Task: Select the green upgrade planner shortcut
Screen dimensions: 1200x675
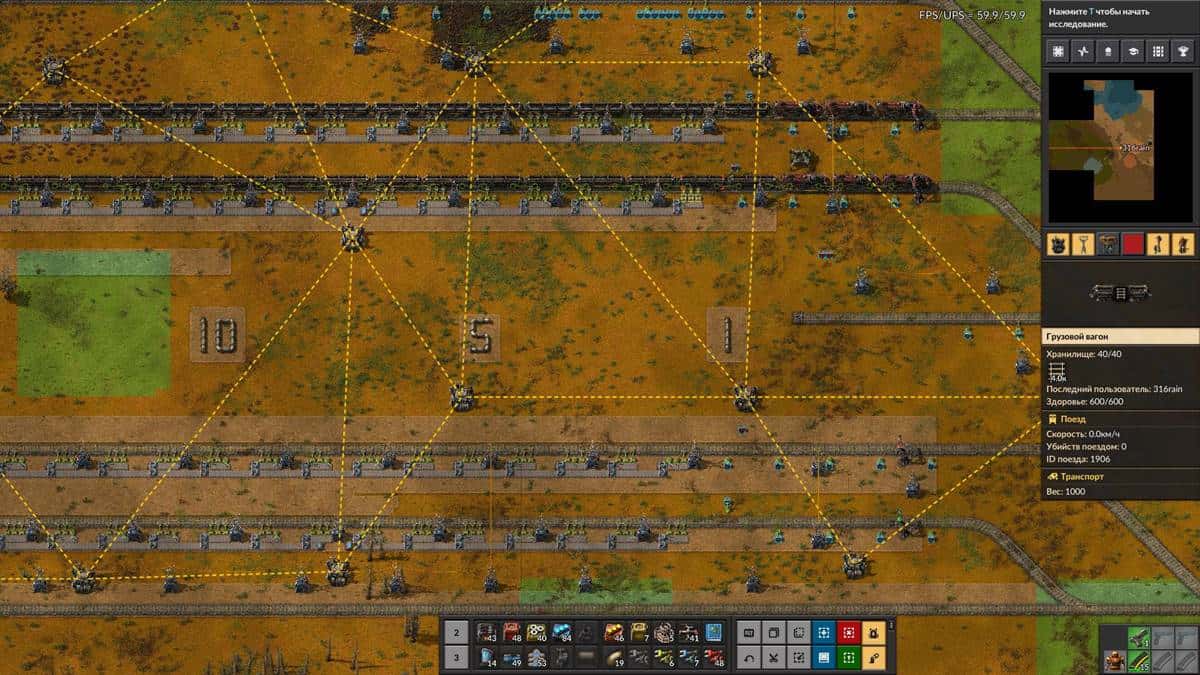Action: pyautogui.click(x=848, y=658)
